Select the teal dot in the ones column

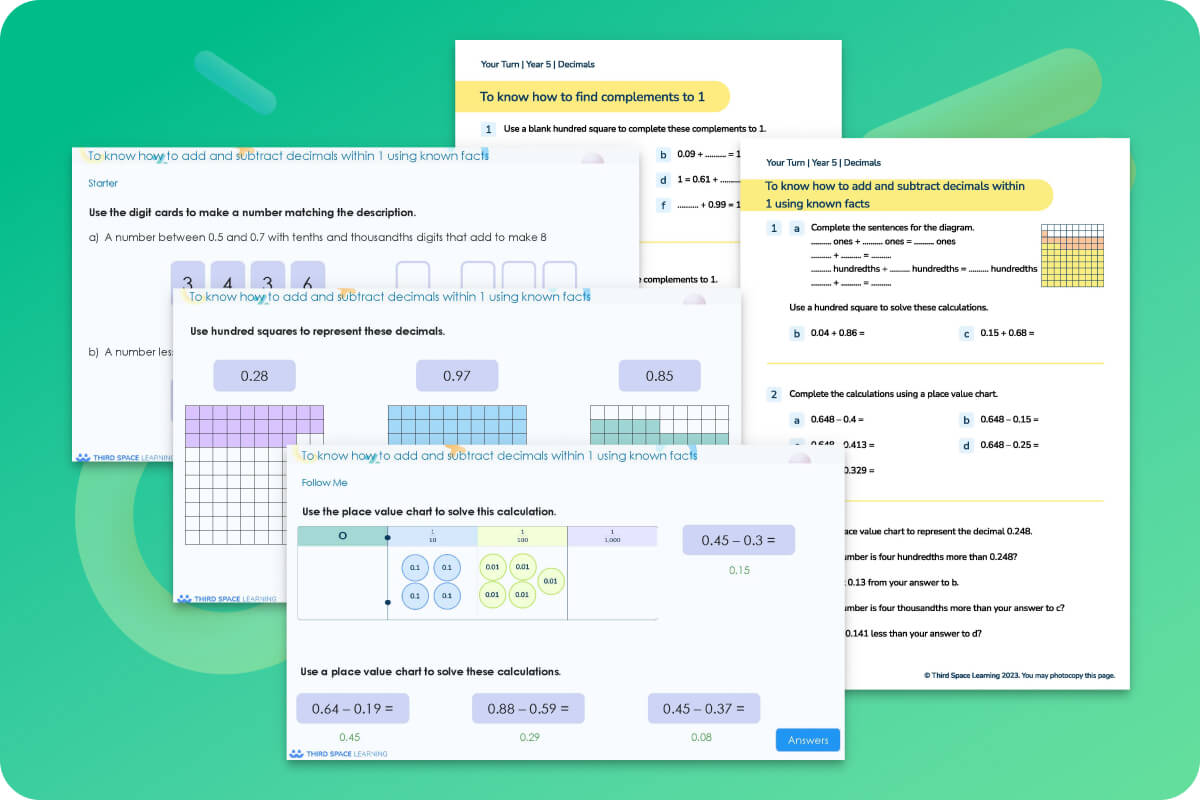[x=389, y=536]
